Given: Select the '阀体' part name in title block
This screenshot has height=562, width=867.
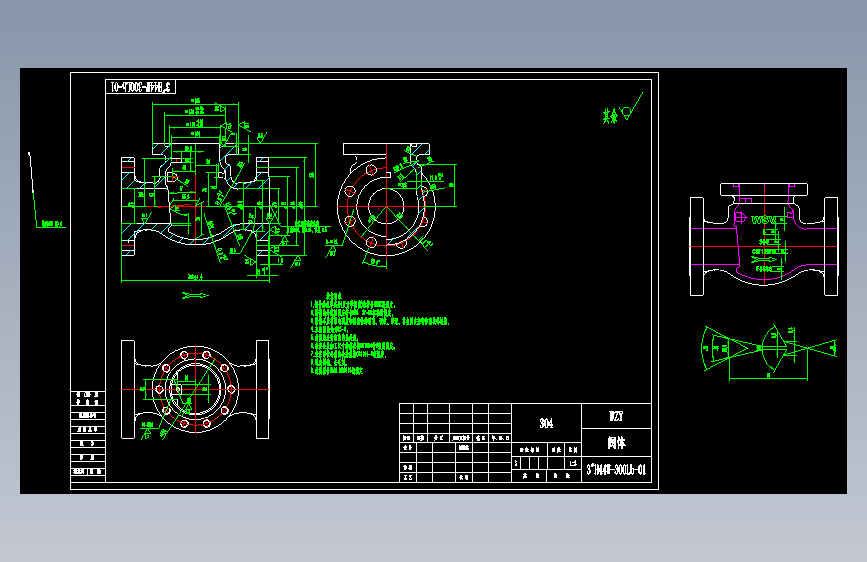Looking at the screenshot, I should [x=616, y=443].
